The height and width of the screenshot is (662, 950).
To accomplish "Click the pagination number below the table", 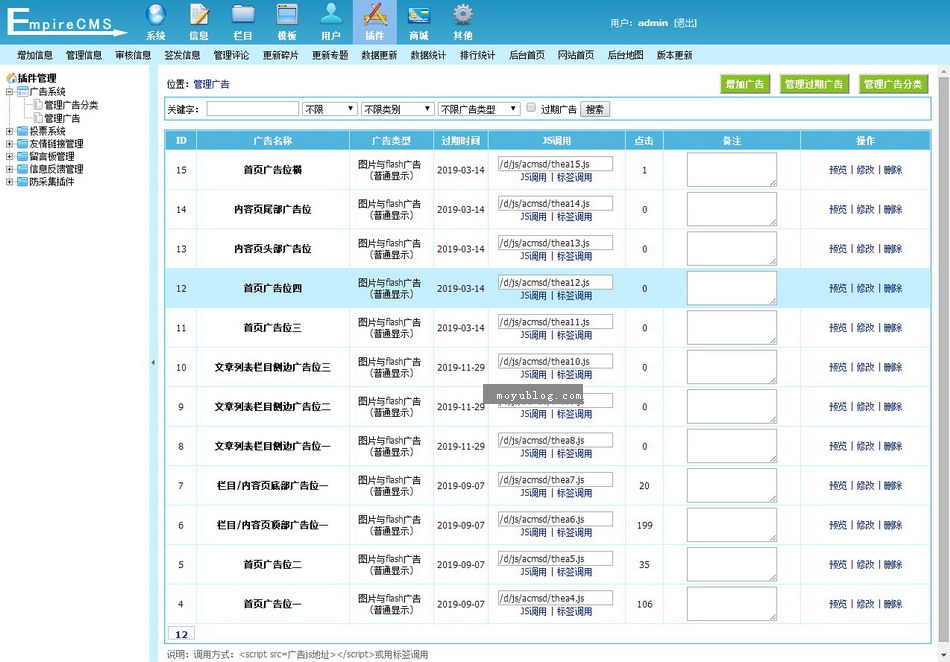I will 181,634.
